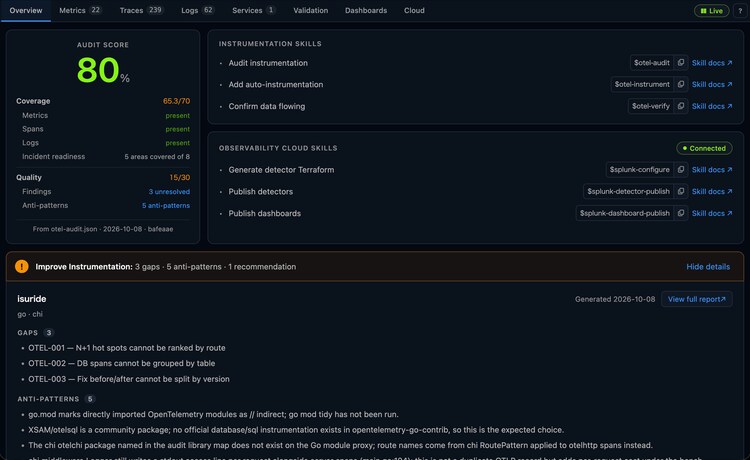This screenshot has width=750, height=460.
Task: Open Skill docs for Add auto-instrumentation
Action: tap(712, 84)
